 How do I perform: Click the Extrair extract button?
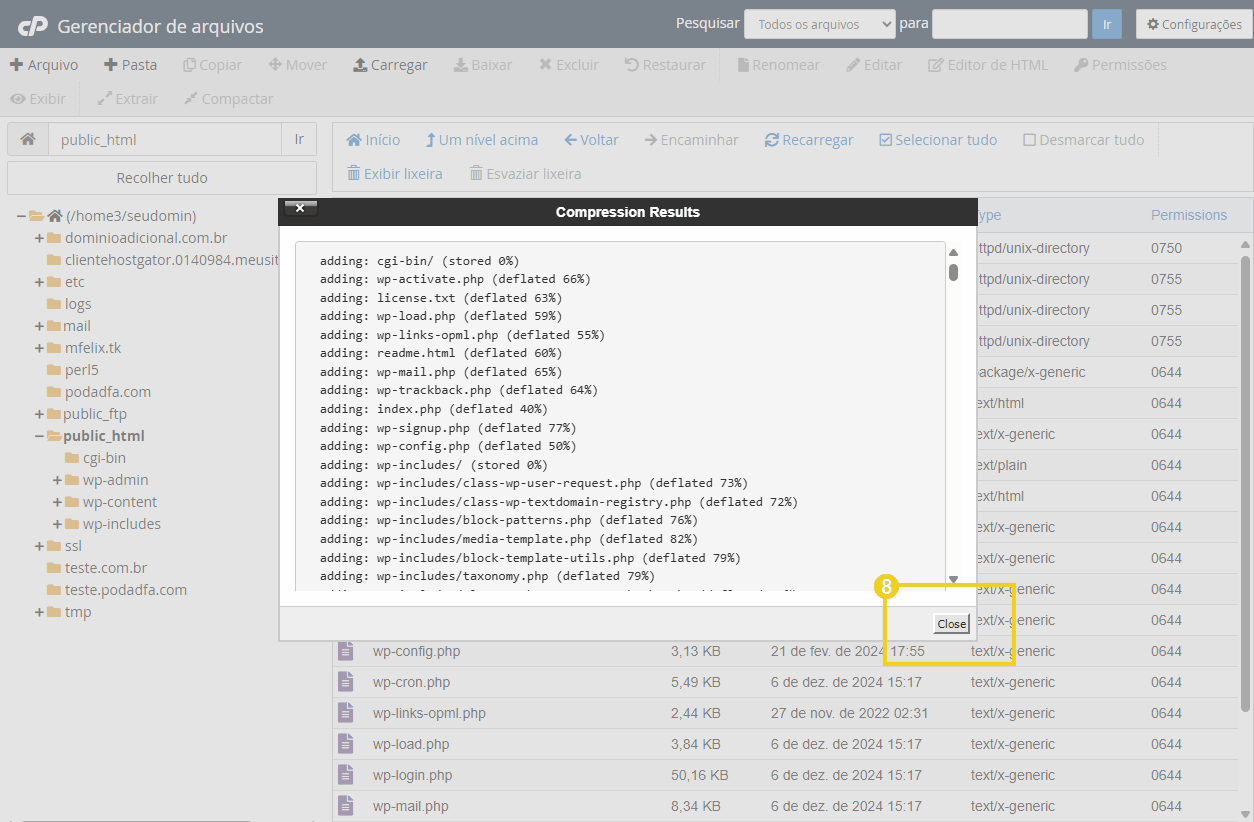pos(127,99)
